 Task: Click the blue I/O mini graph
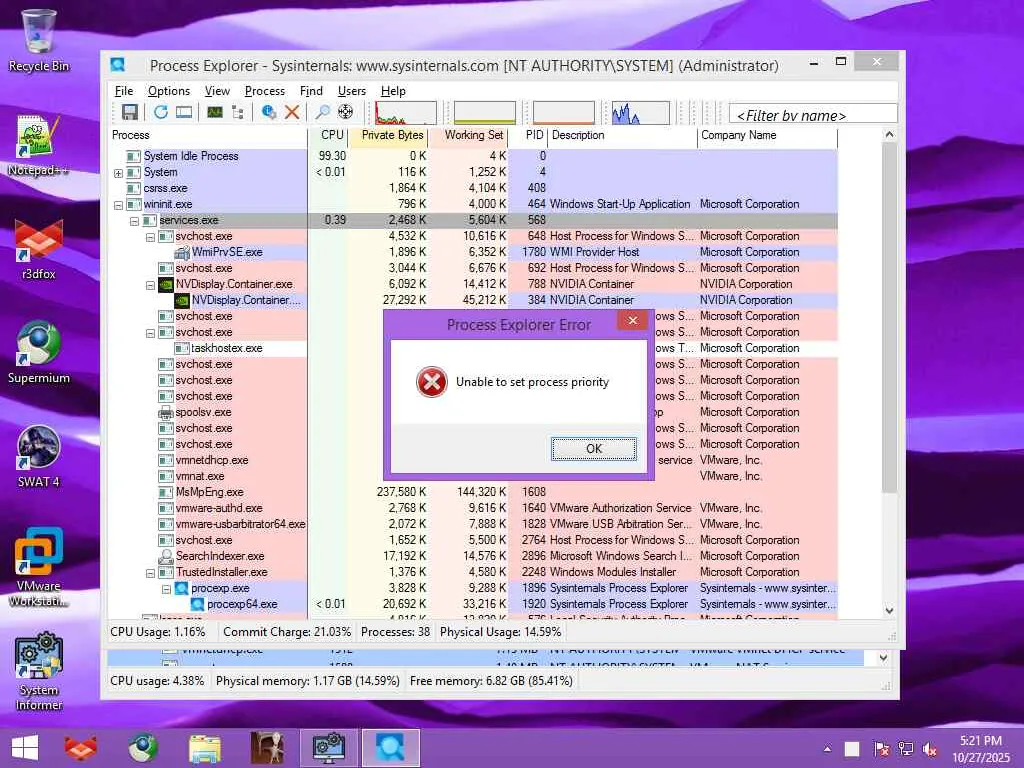point(641,113)
